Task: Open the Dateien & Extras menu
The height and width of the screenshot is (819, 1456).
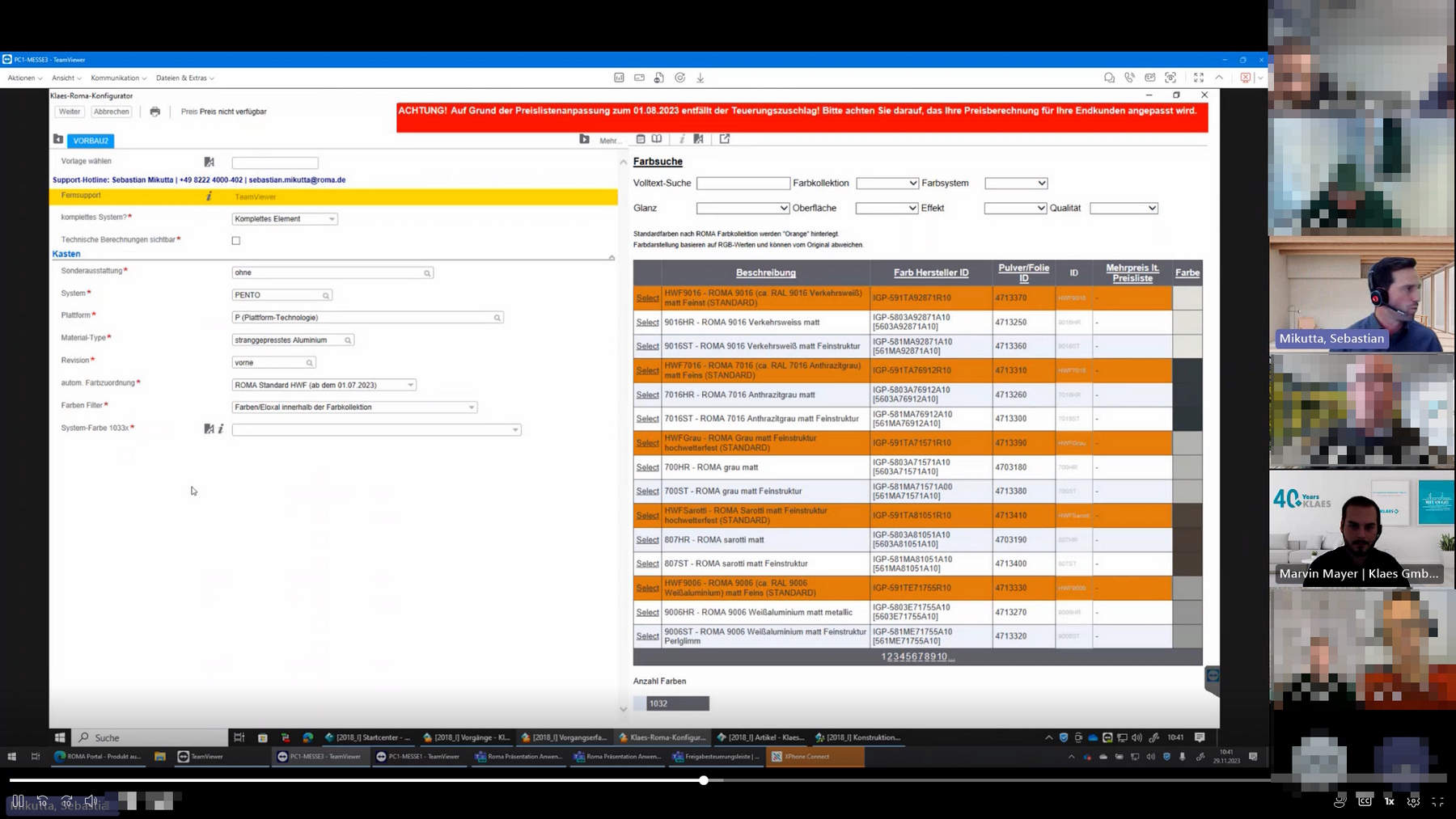Action: (x=184, y=78)
